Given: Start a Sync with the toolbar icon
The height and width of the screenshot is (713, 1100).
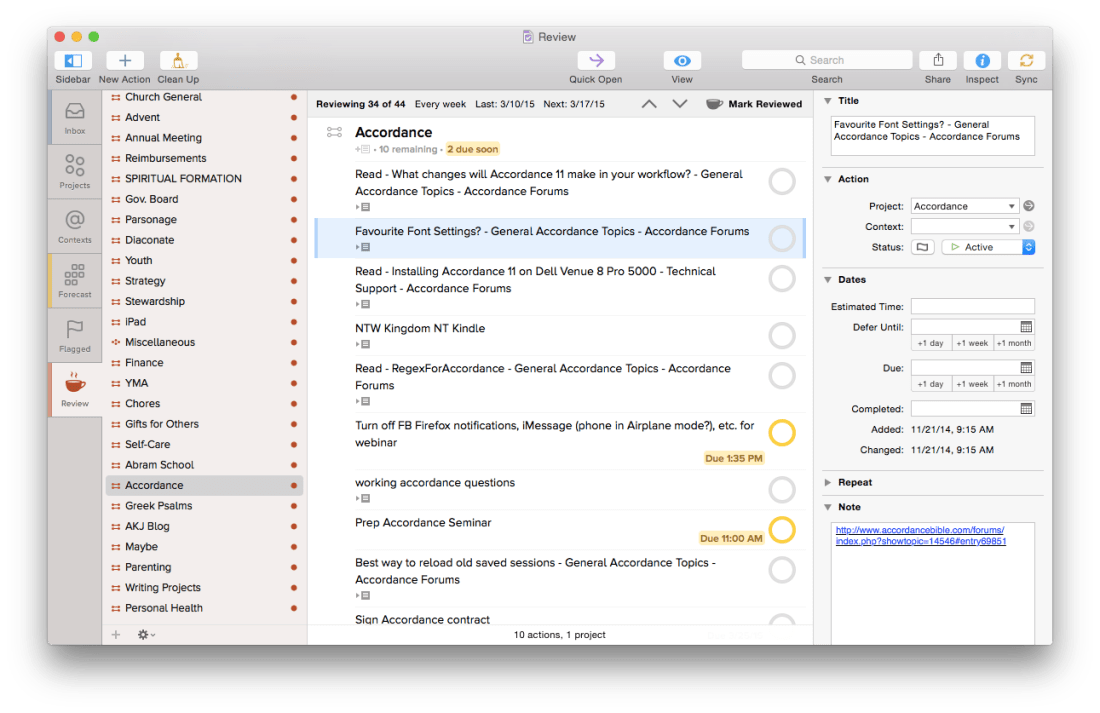Looking at the screenshot, I should pyautogui.click(x=1026, y=61).
